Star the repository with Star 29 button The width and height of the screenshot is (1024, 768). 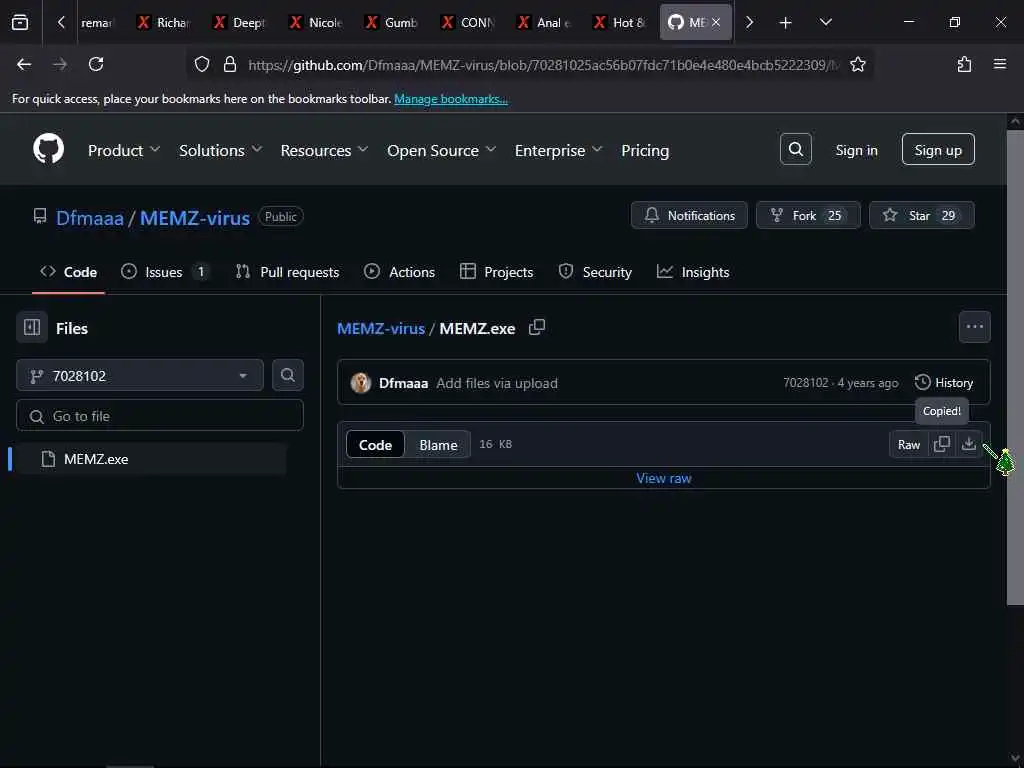click(921, 216)
